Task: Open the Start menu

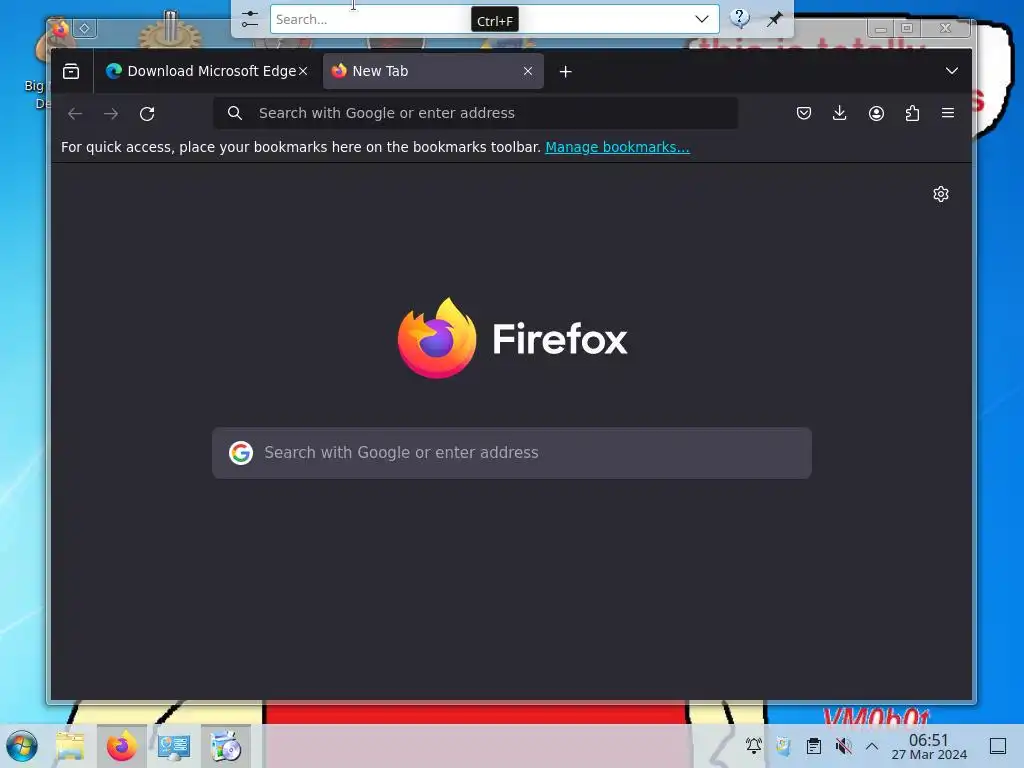Action: pos(22,746)
